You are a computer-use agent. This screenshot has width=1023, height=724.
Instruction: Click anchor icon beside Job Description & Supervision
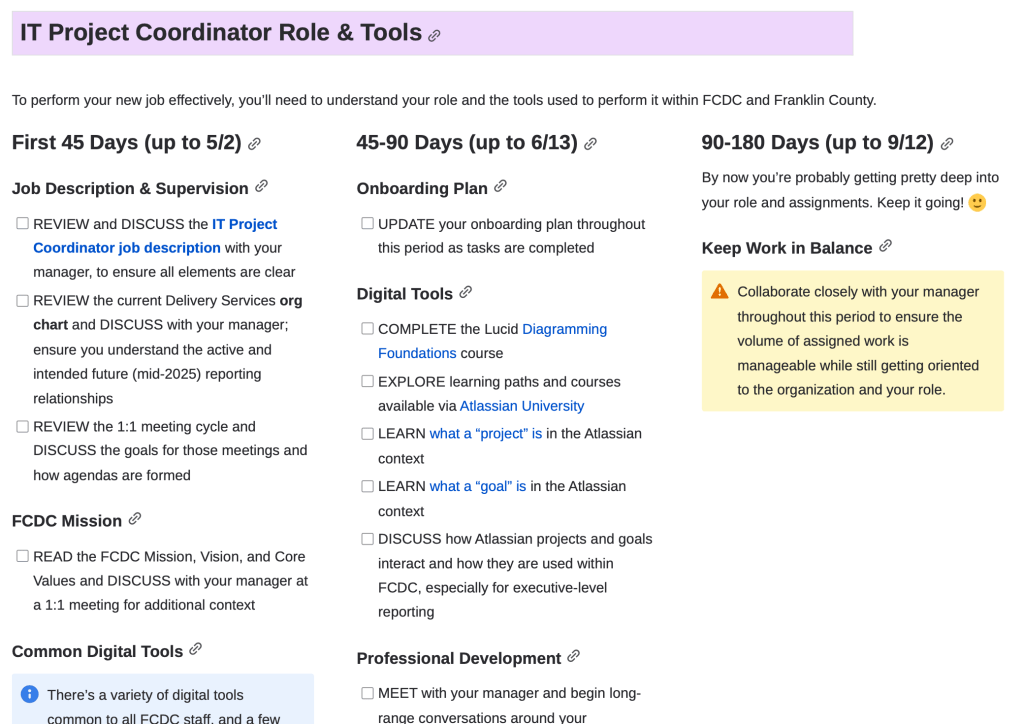pyautogui.click(x=261, y=186)
